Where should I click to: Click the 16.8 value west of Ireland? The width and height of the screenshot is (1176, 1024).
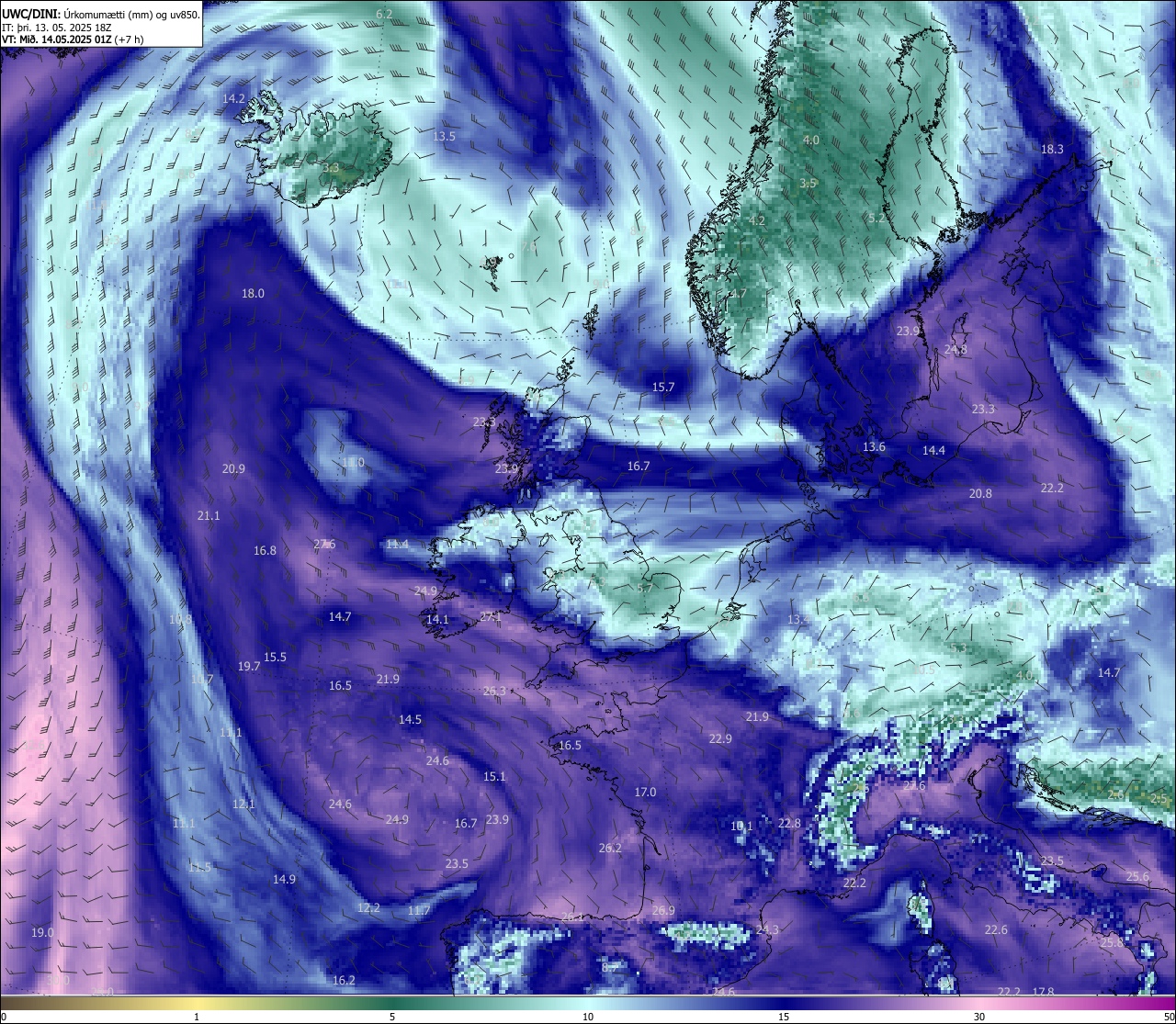[265, 550]
